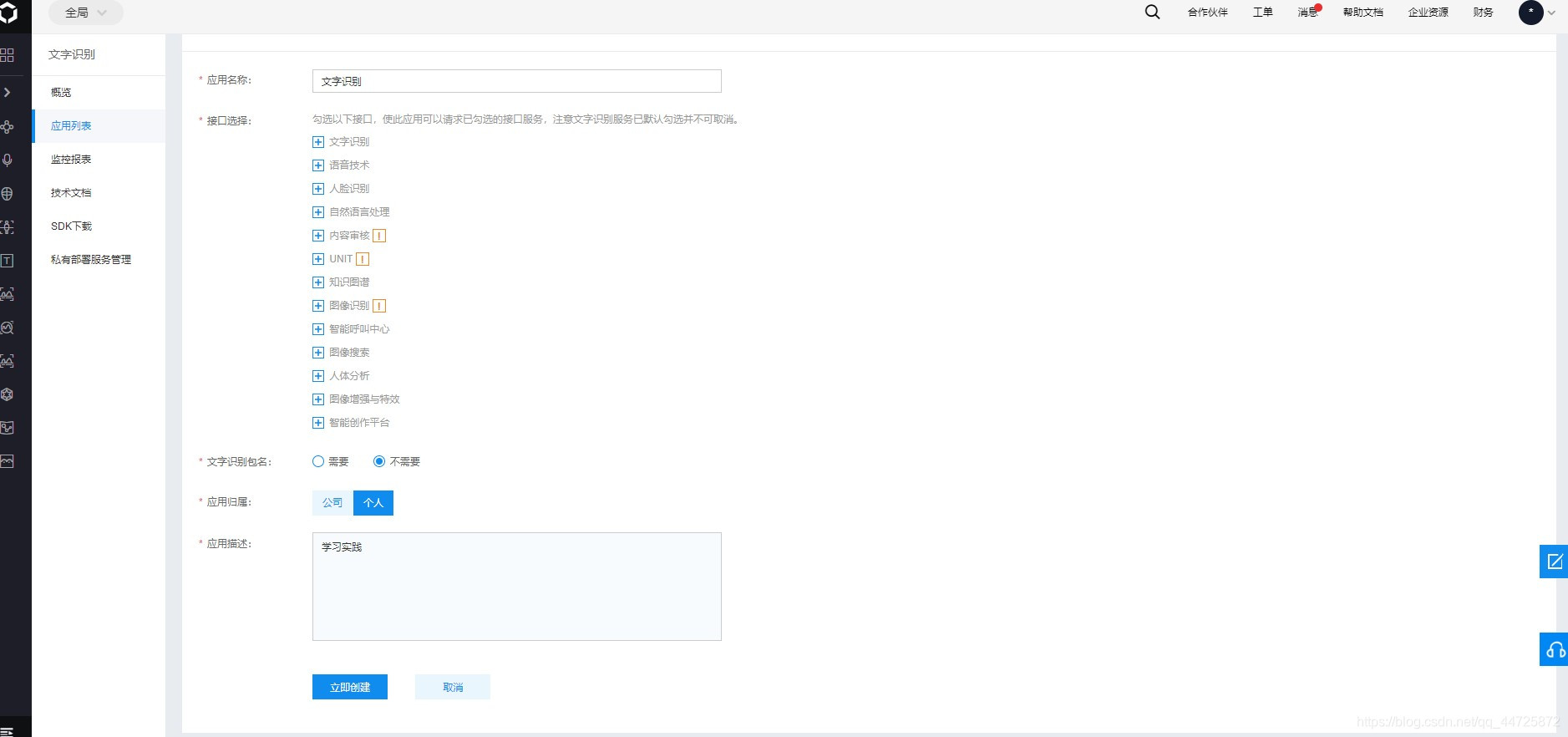Open dropdown arrow next to avatar
Screen dimensions: 1568x737
pos(1551,13)
